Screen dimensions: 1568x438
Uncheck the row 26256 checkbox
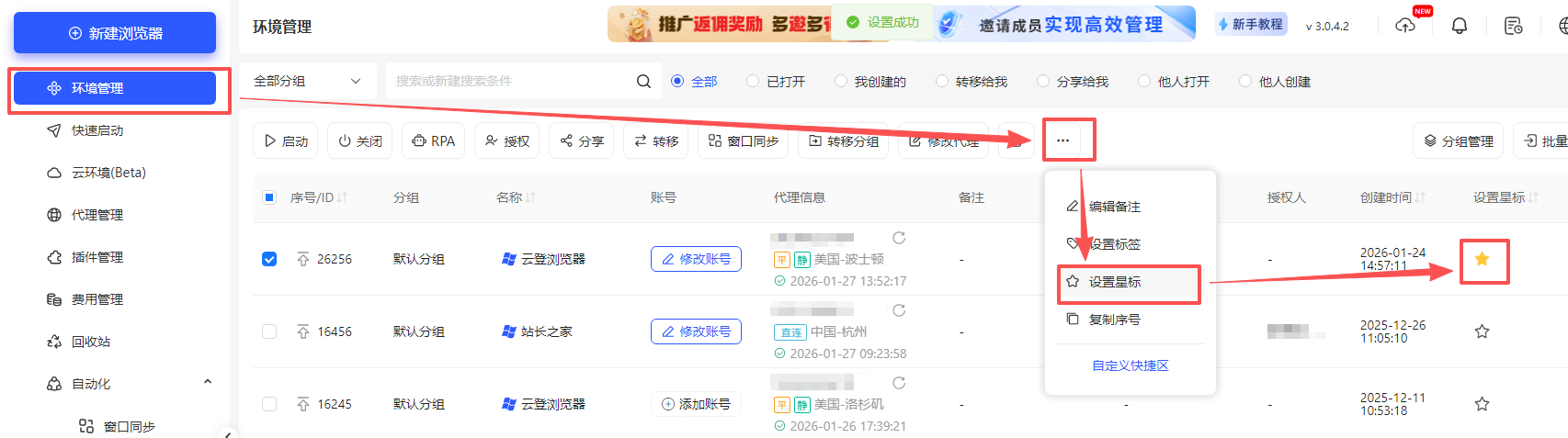coord(269,259)
